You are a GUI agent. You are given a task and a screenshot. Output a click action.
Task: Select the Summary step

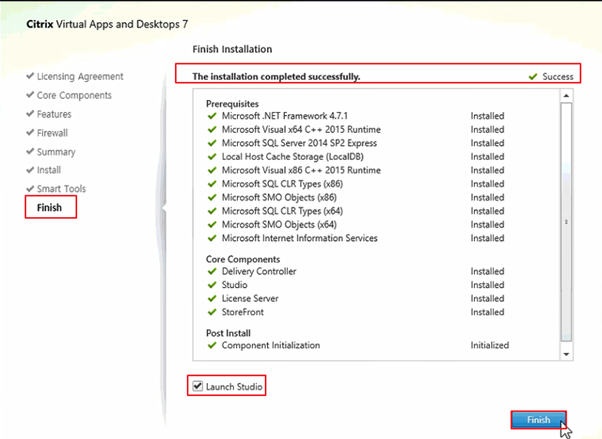coord(56,152)
